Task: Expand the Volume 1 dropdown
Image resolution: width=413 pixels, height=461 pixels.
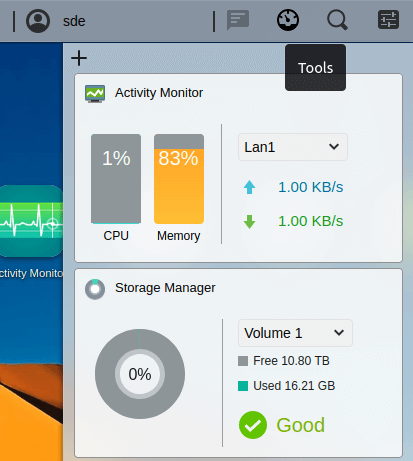Action: point(295,333)
